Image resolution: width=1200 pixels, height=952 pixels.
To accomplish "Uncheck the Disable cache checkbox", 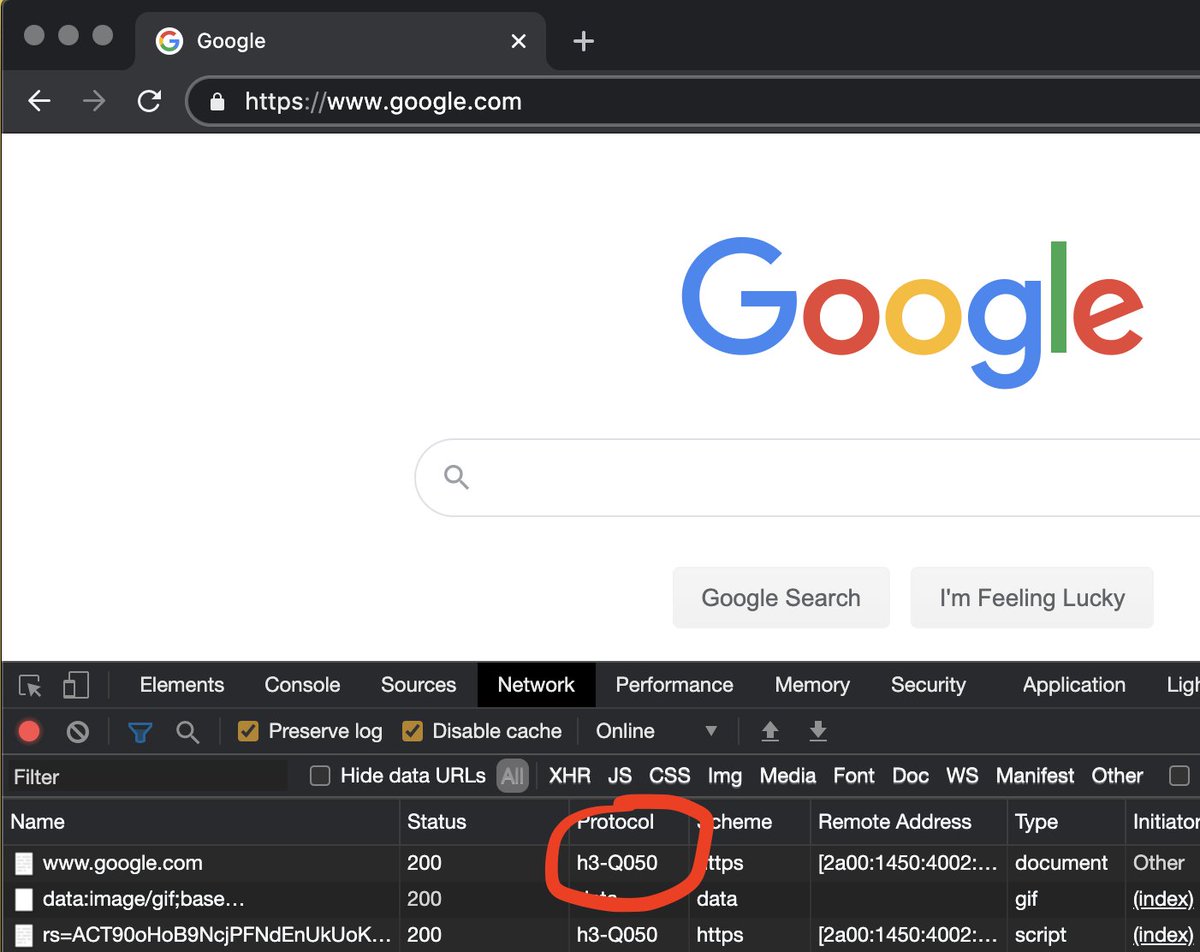I will coord(412,731).
